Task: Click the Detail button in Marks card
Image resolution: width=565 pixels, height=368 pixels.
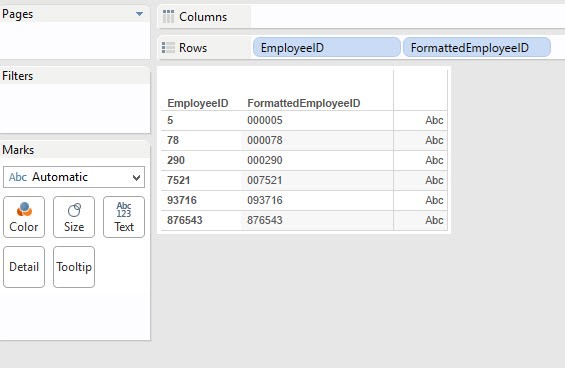Action: click(24, 267)
